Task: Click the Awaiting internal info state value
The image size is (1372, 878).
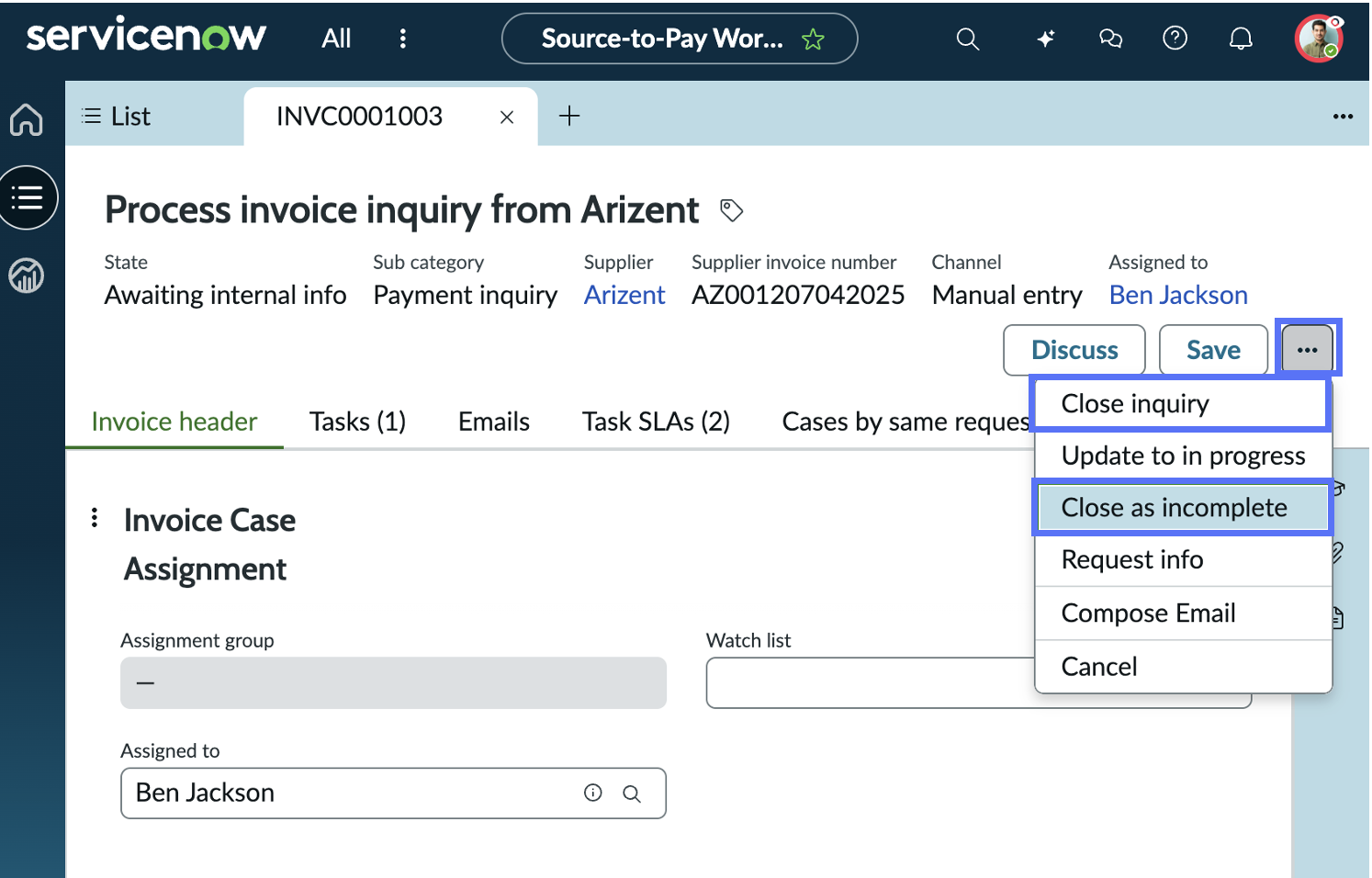Action: click(225, 295)
